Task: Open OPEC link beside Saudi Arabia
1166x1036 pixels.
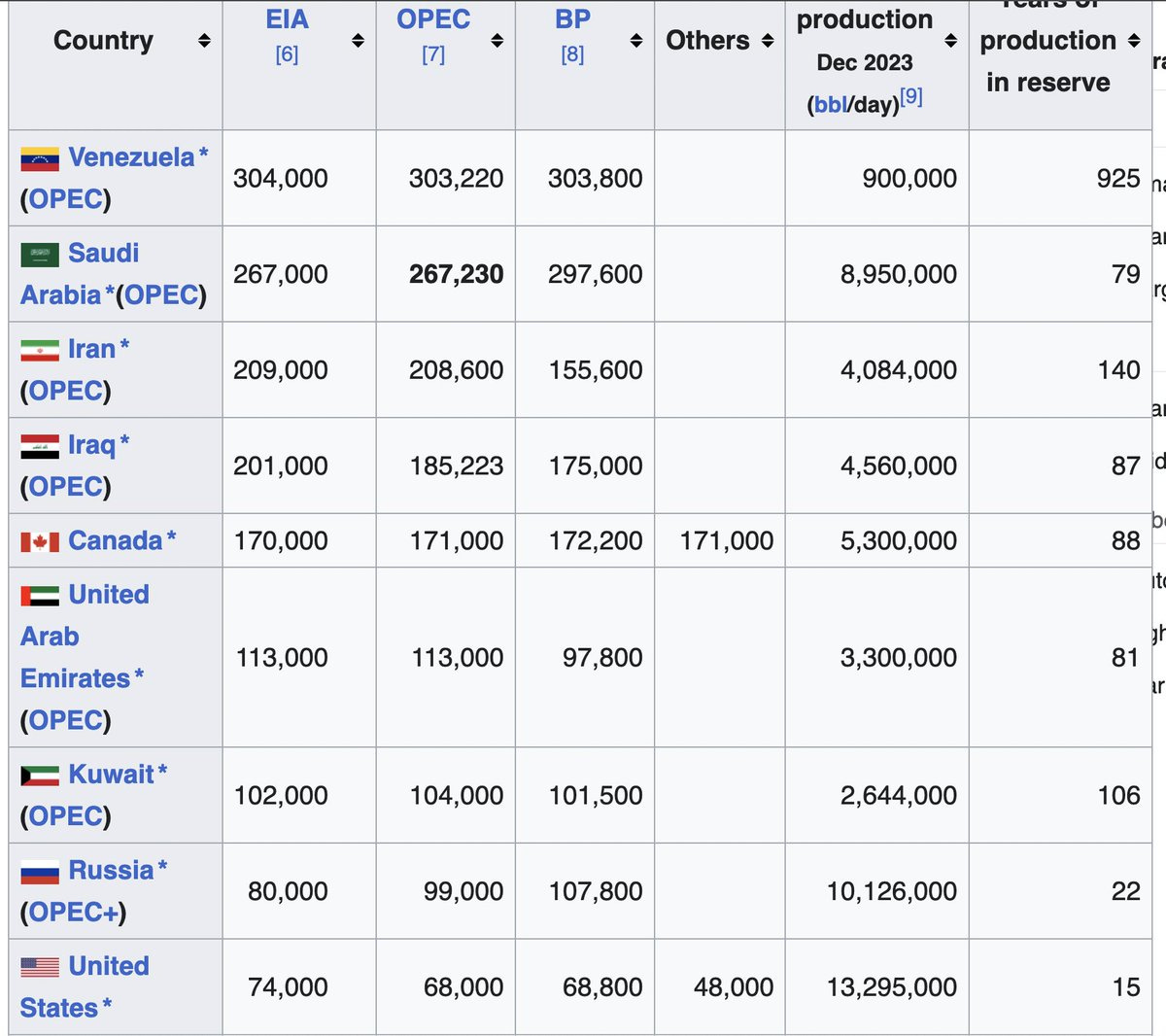Action: pyautogui.click(x=161, y=294)
